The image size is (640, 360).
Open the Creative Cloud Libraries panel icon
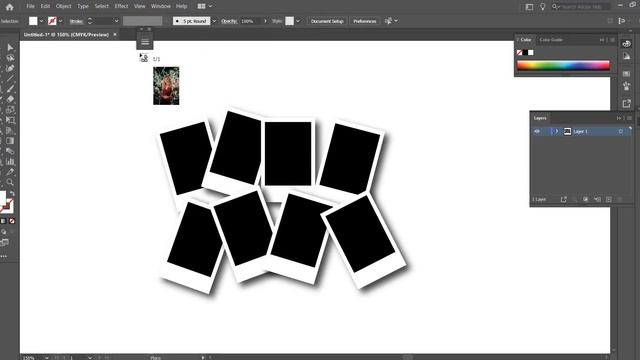point(627,44)
